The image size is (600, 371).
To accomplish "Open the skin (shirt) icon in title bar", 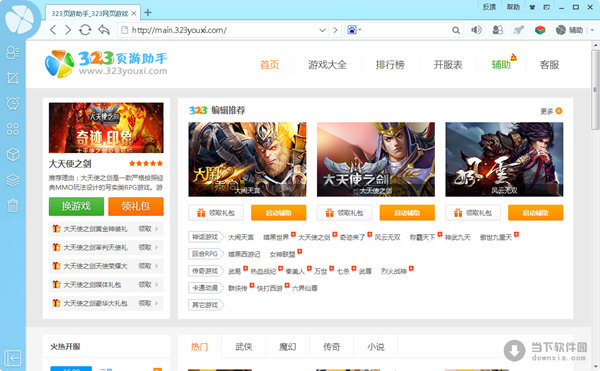I will 532,7.
